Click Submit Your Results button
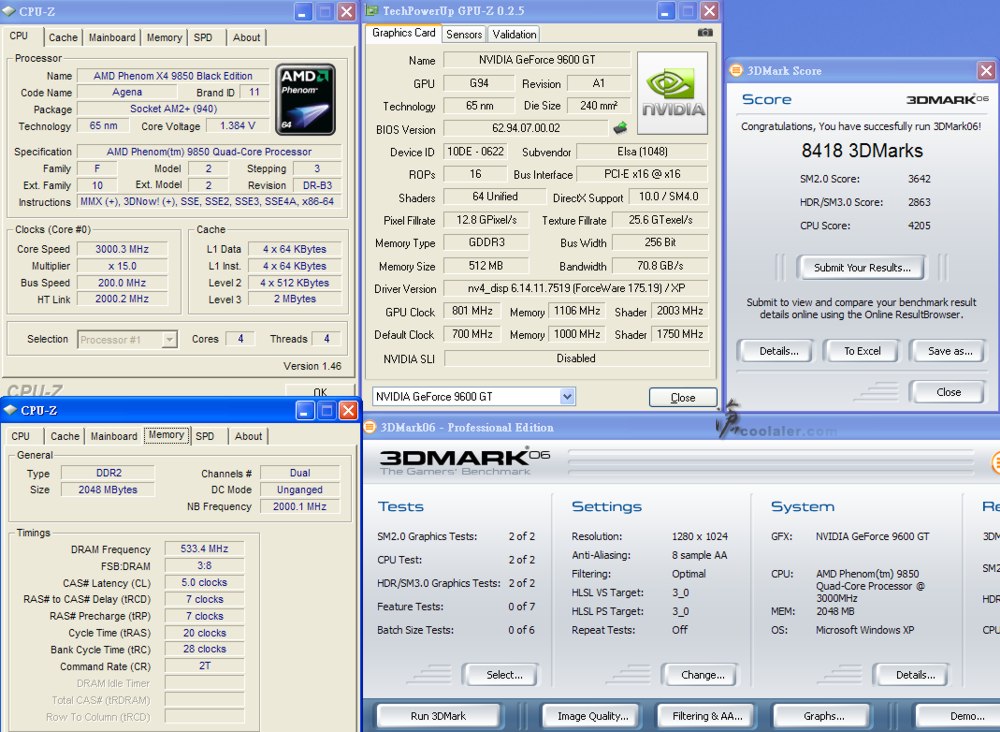The height and width of the screenshot is (732, 1000). (x=862, y=268)
